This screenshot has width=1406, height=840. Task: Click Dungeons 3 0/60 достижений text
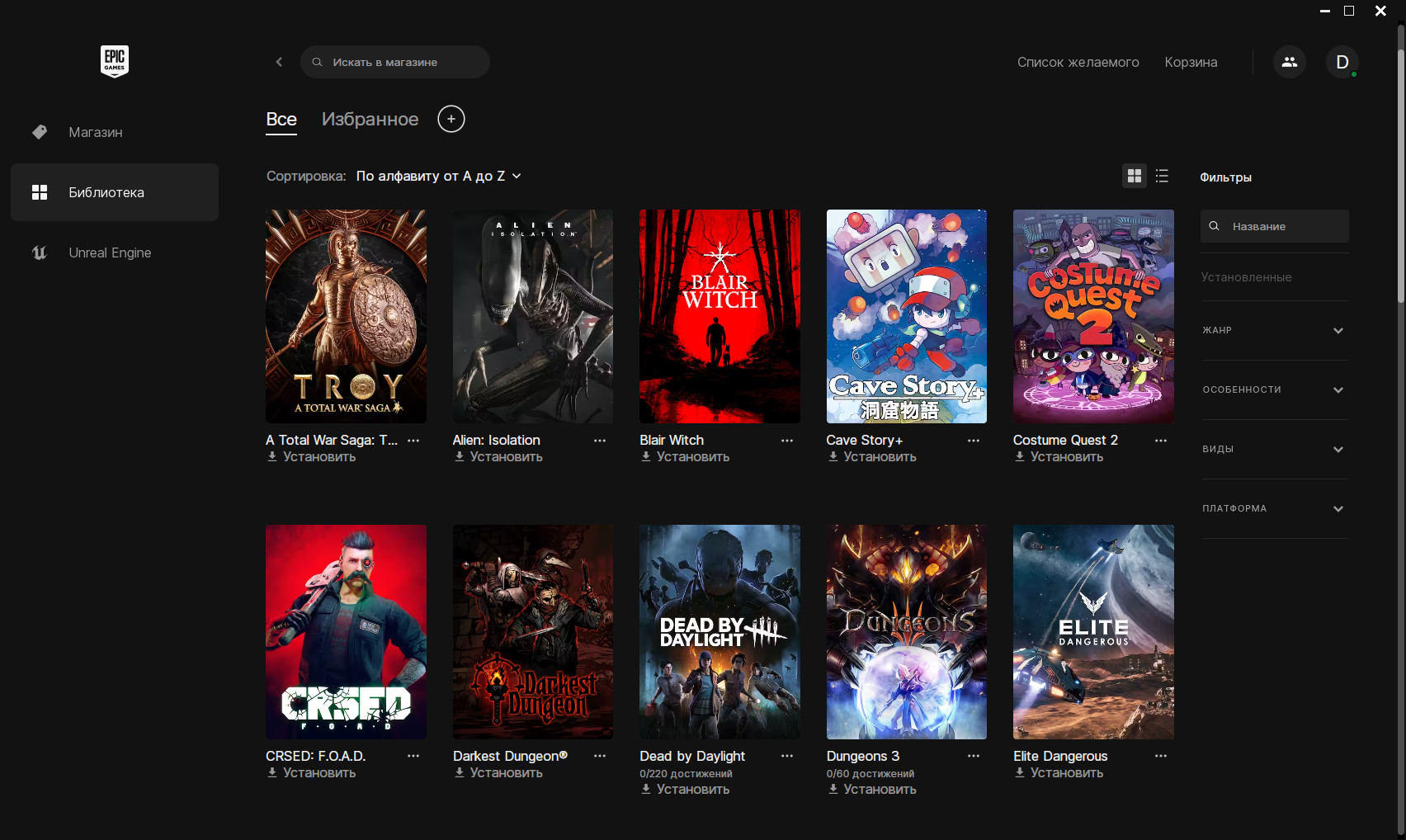pyautogui.click(x=870, y=774)
